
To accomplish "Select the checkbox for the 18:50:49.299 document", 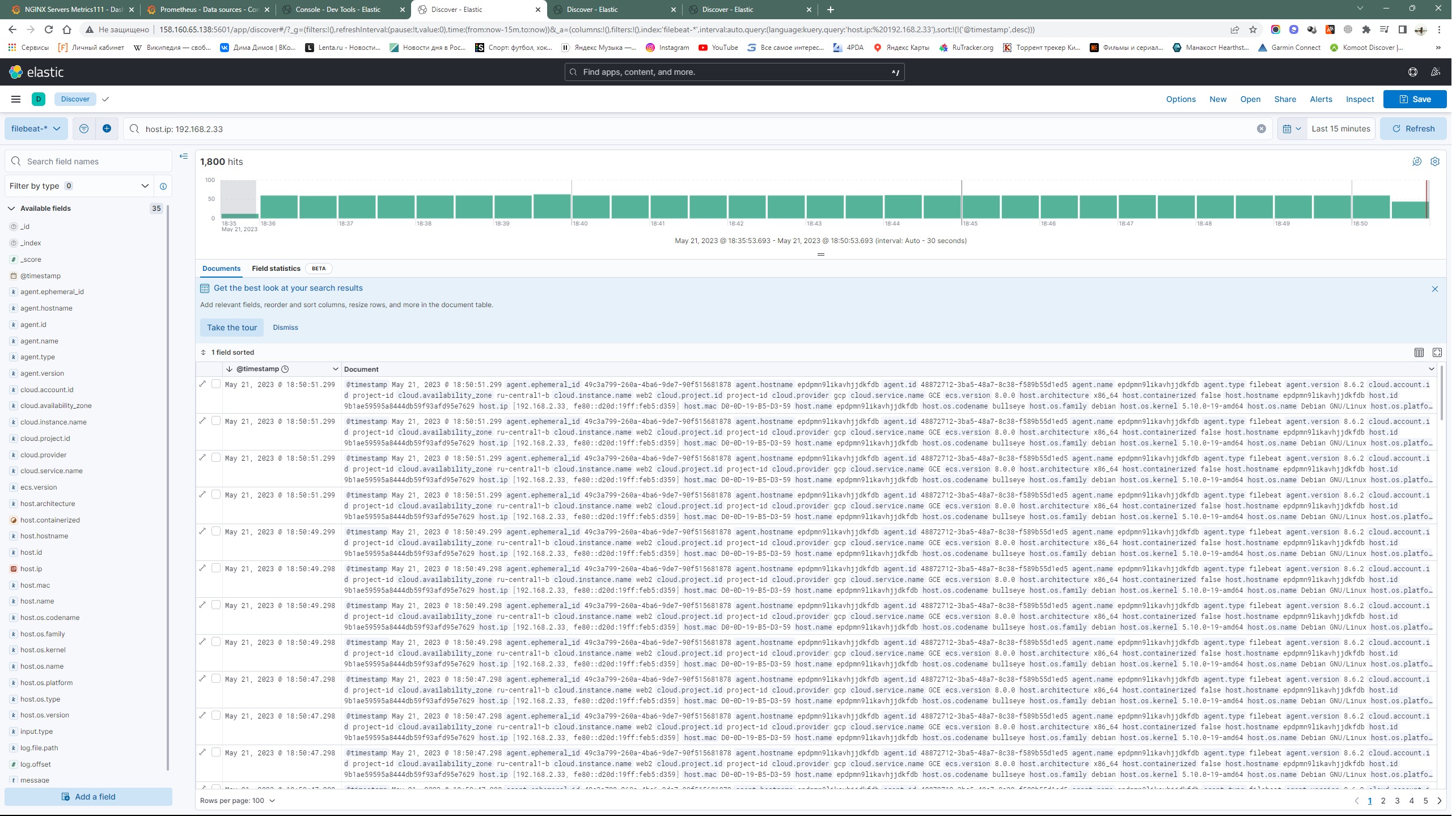I will tap(216, 532).
